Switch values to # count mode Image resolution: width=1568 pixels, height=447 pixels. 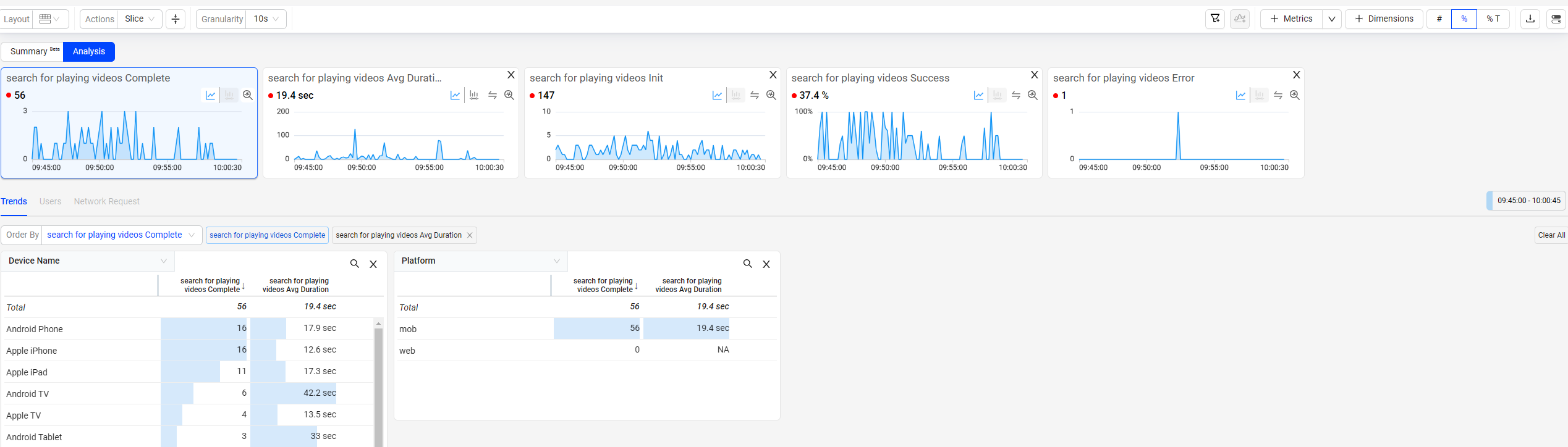coord(1439,19)
